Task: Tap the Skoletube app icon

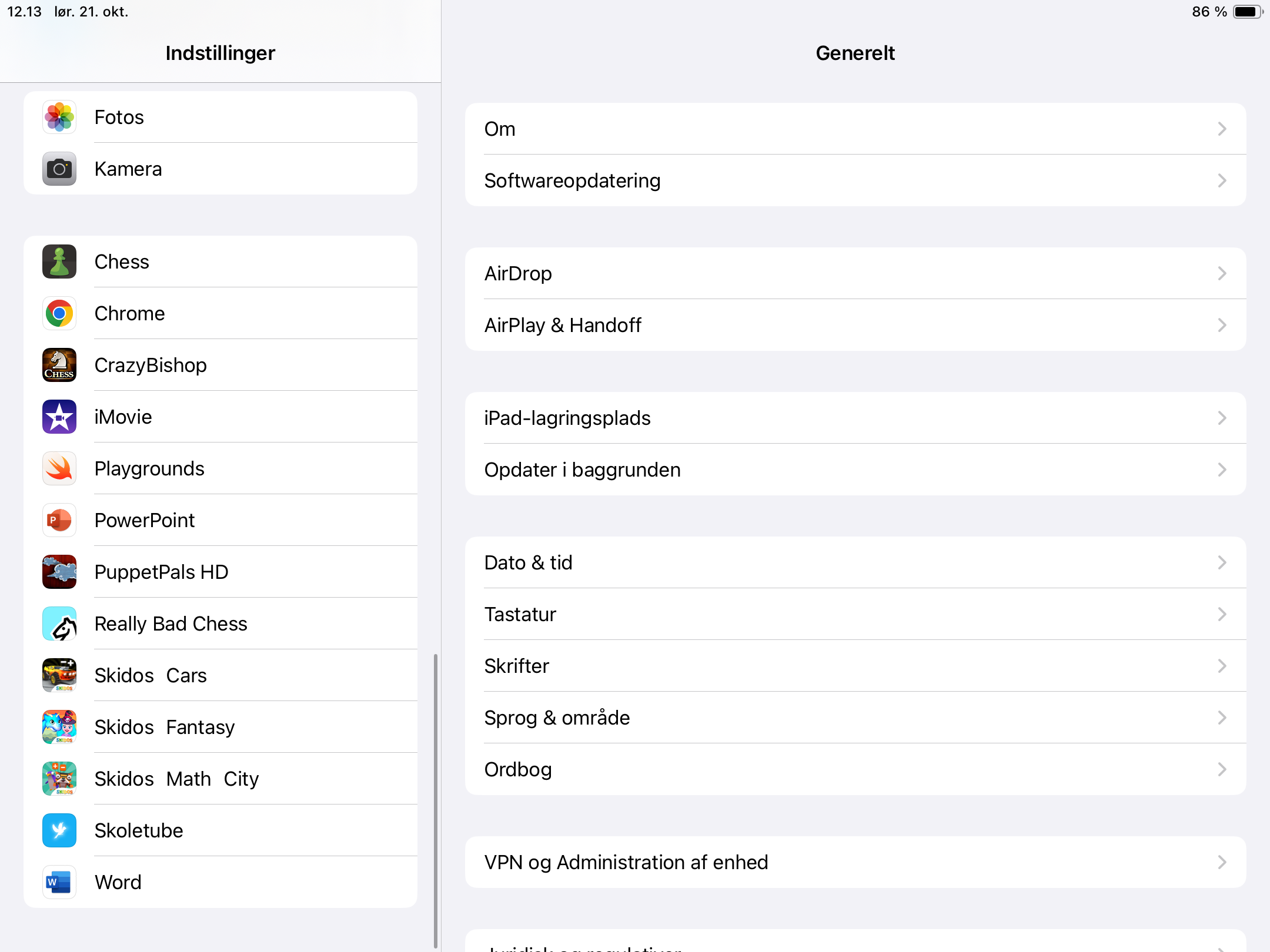Action: pos(59,830)
